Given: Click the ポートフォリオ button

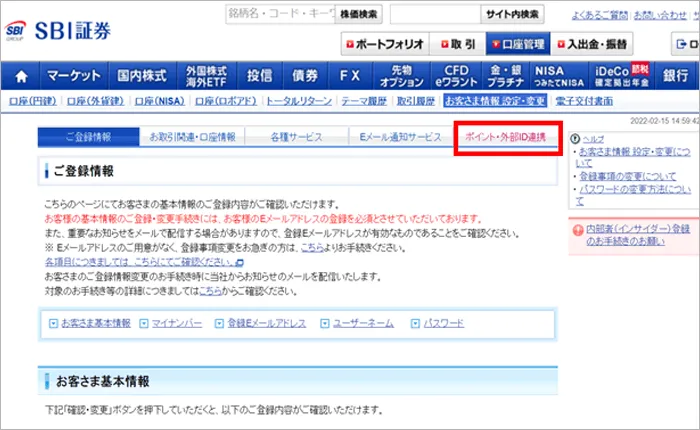Looking at the screenshot, I should [x=385, y=44].
